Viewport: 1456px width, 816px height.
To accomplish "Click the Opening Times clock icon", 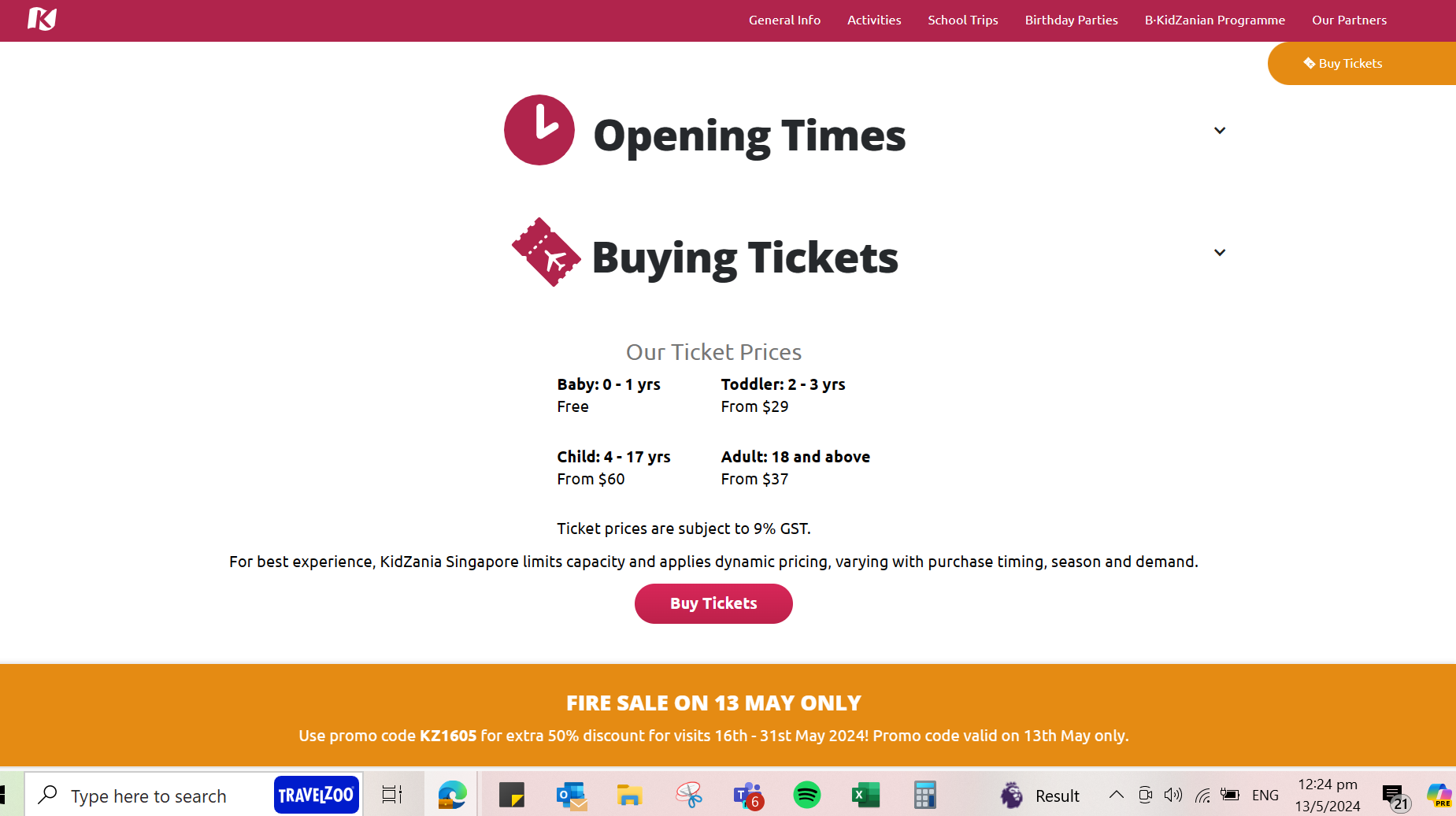I will [x=539, y=130].
